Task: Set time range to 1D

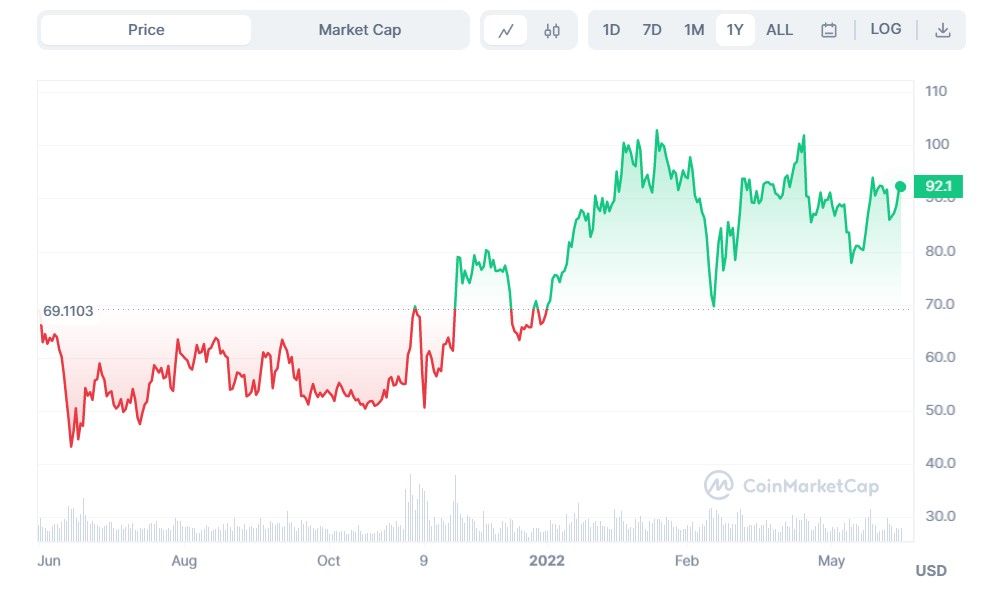Action: [611, 30]
